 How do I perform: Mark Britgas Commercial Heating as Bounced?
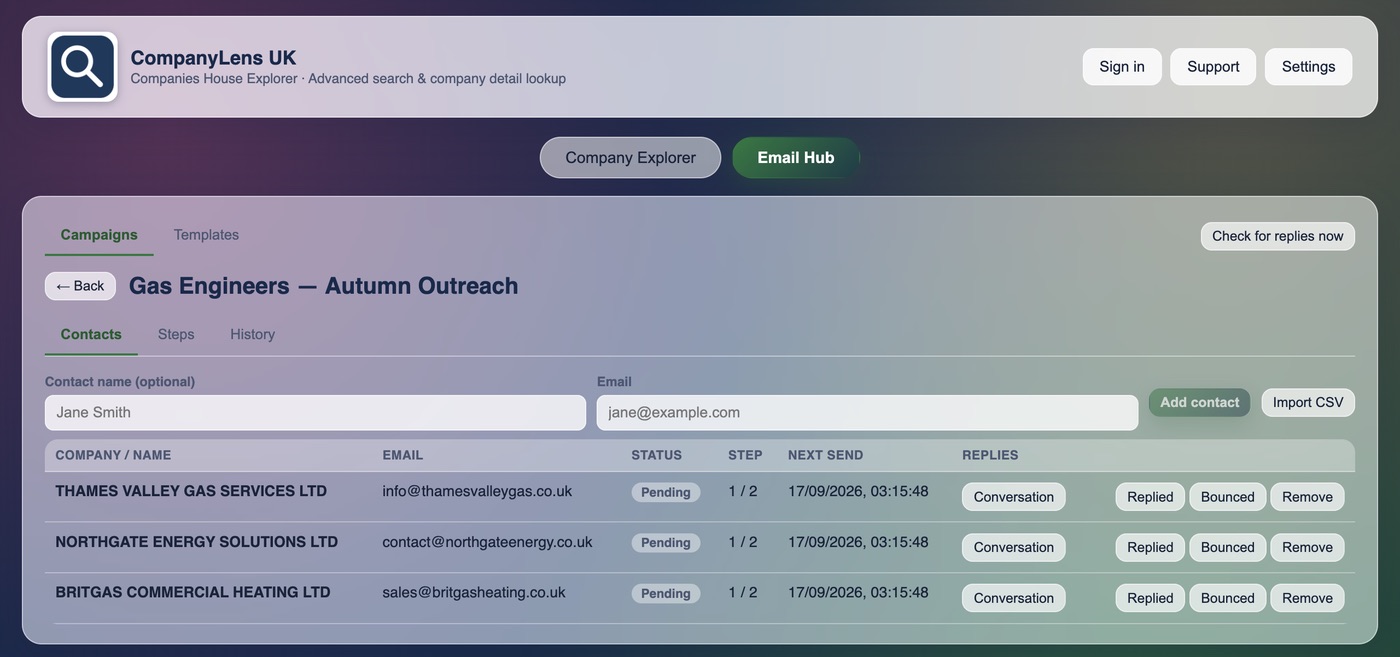[x=1228, y=598]
